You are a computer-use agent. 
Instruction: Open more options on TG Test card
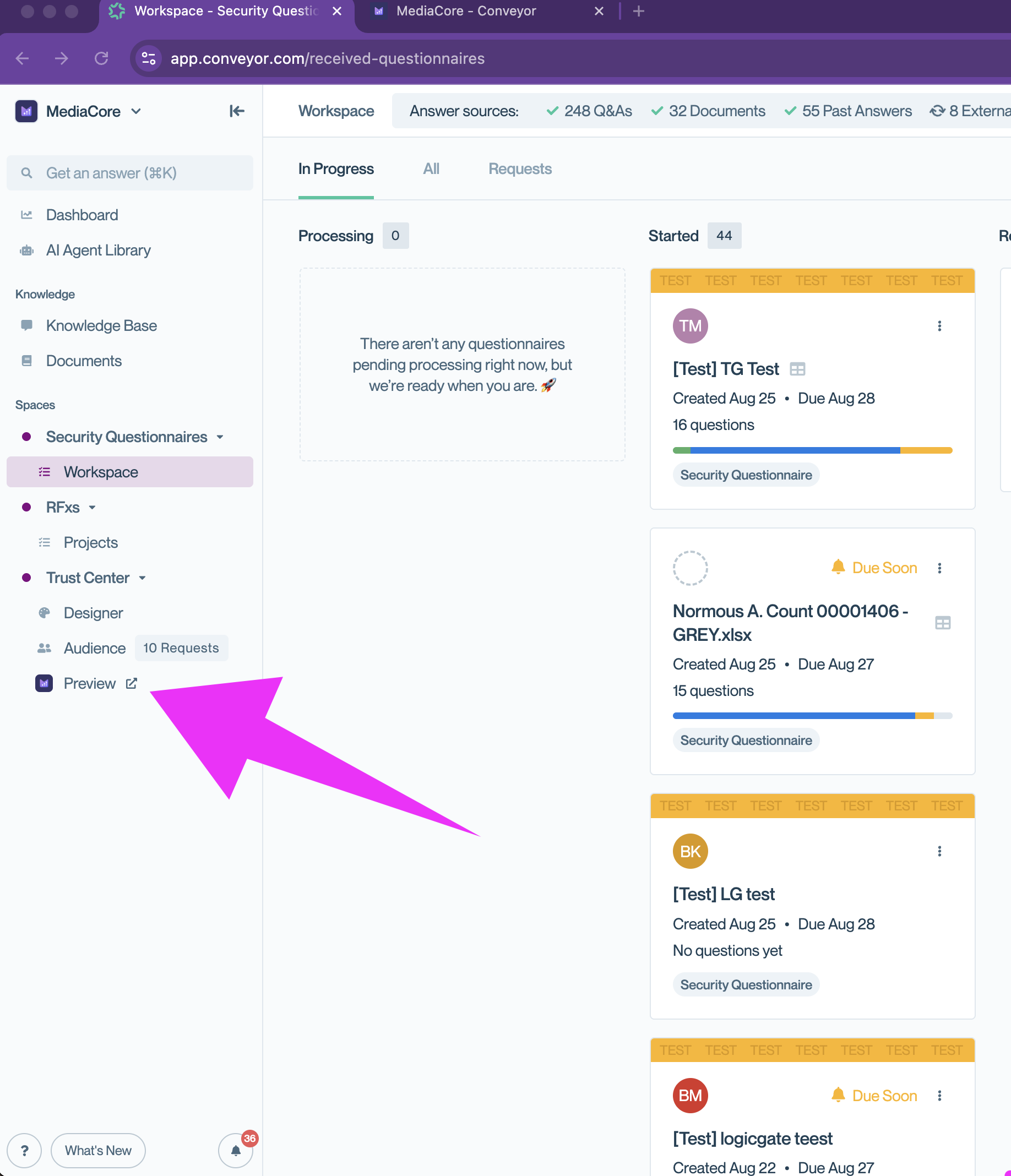(x=939, y=326)
